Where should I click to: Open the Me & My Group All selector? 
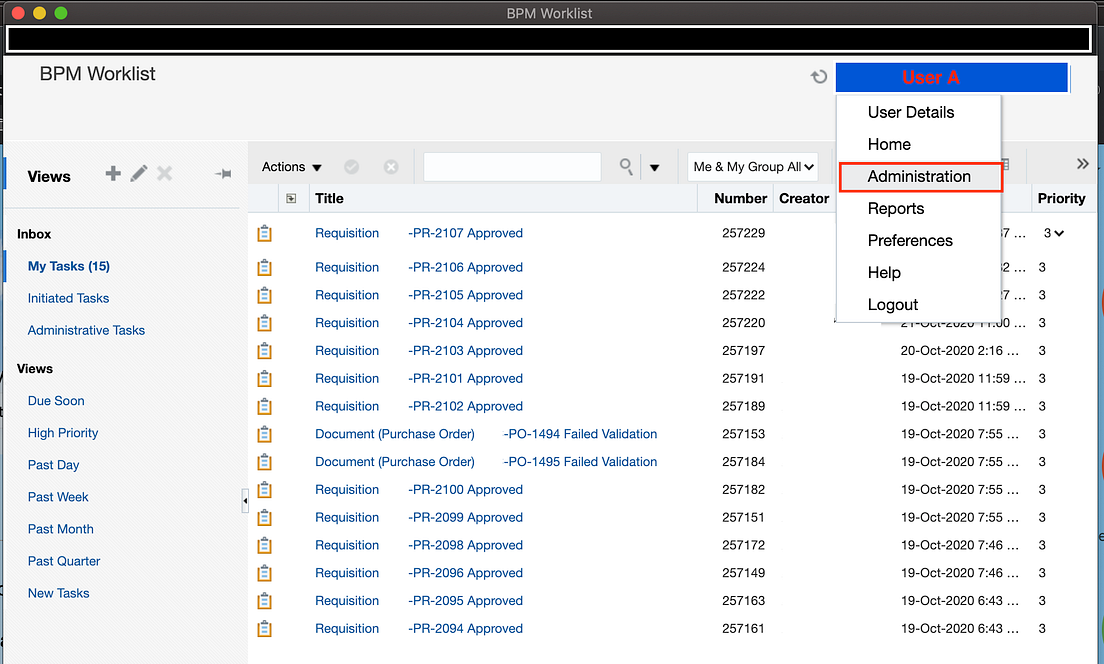(752, 166)
